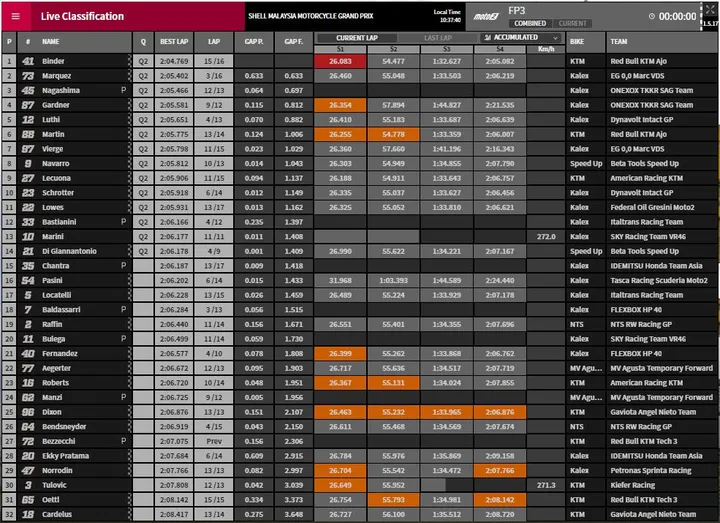Viewport: 720px width, 523px height.
Task: Click Ekky Pratama's name
Action: tap(65, 456)
